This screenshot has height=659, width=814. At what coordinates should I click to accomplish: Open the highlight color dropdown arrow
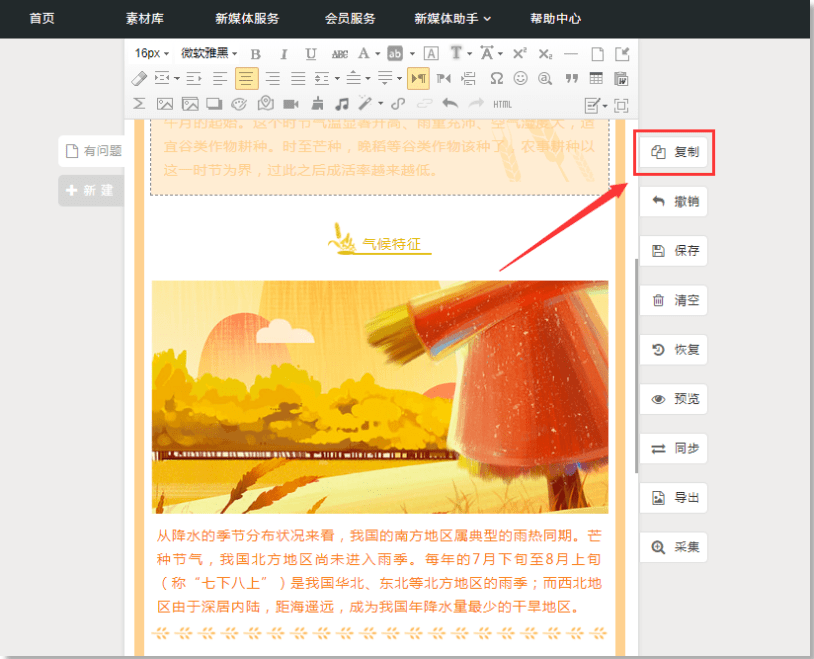click(412, 54)
